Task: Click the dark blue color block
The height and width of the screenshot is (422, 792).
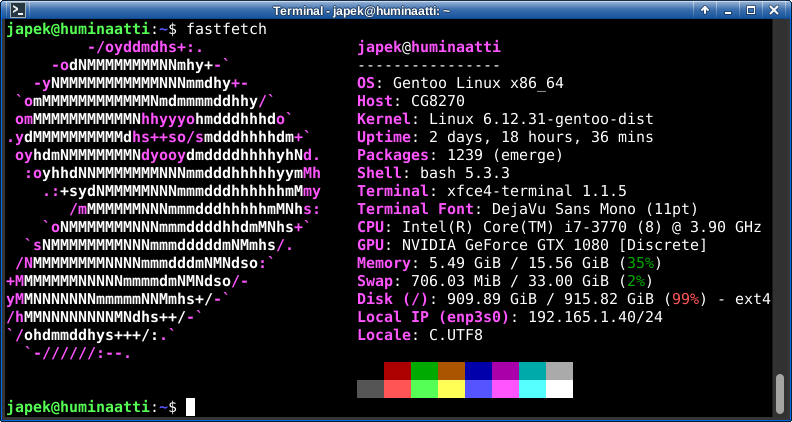Action: tap(479, 371)
